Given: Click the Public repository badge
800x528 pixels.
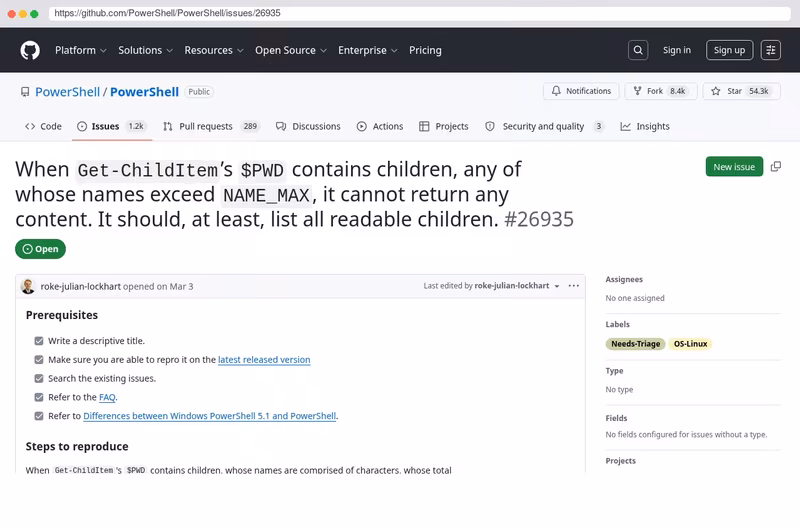Looking at the screenshot, I should (x=199, y=92).
